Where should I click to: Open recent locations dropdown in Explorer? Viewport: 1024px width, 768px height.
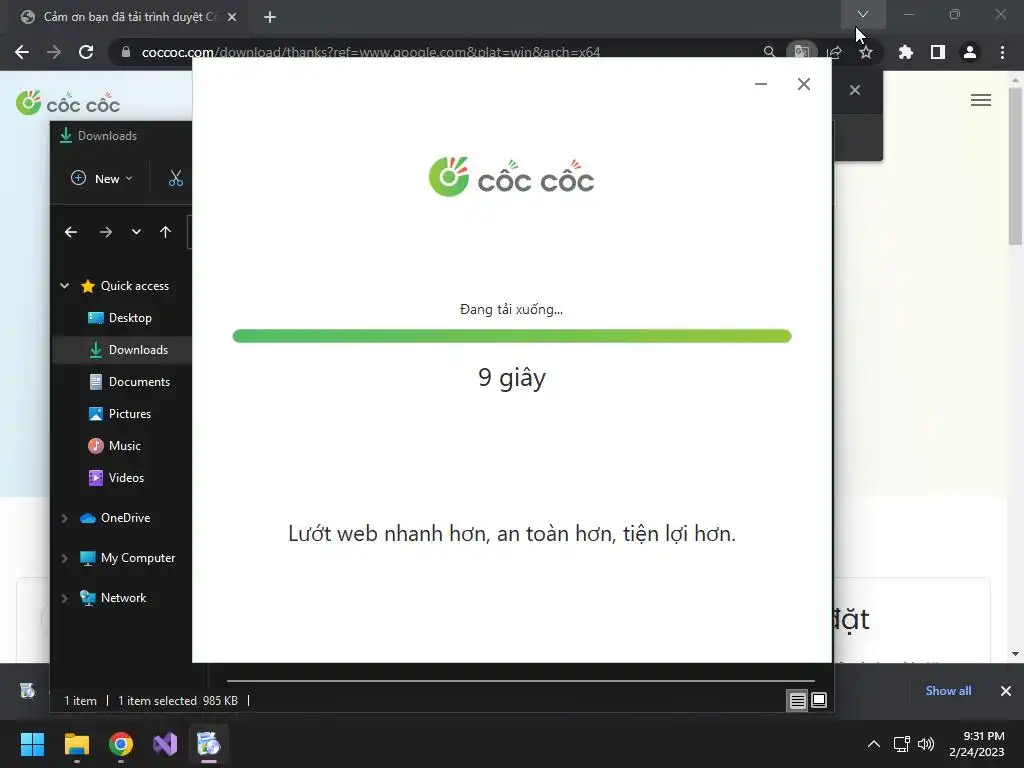pyautogui.click(x=136, y=232)
